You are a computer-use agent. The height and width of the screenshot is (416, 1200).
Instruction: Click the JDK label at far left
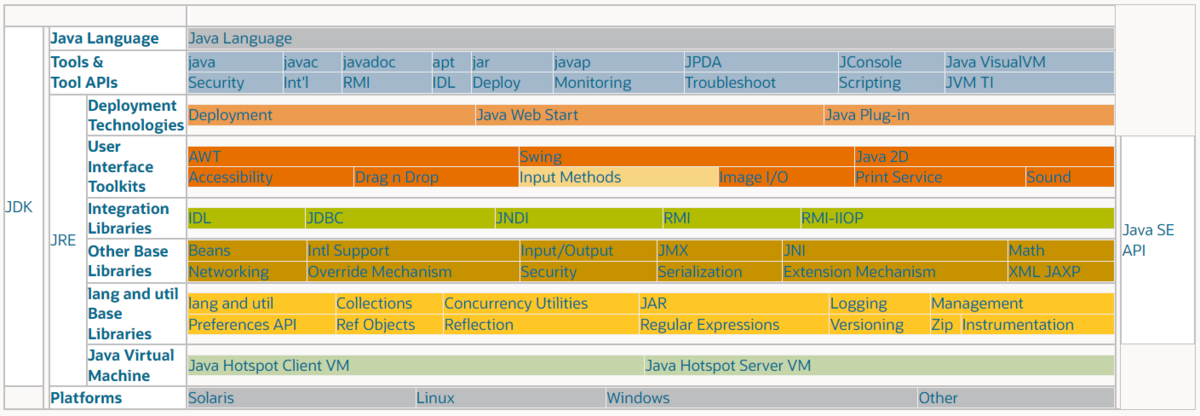[19, 207]
